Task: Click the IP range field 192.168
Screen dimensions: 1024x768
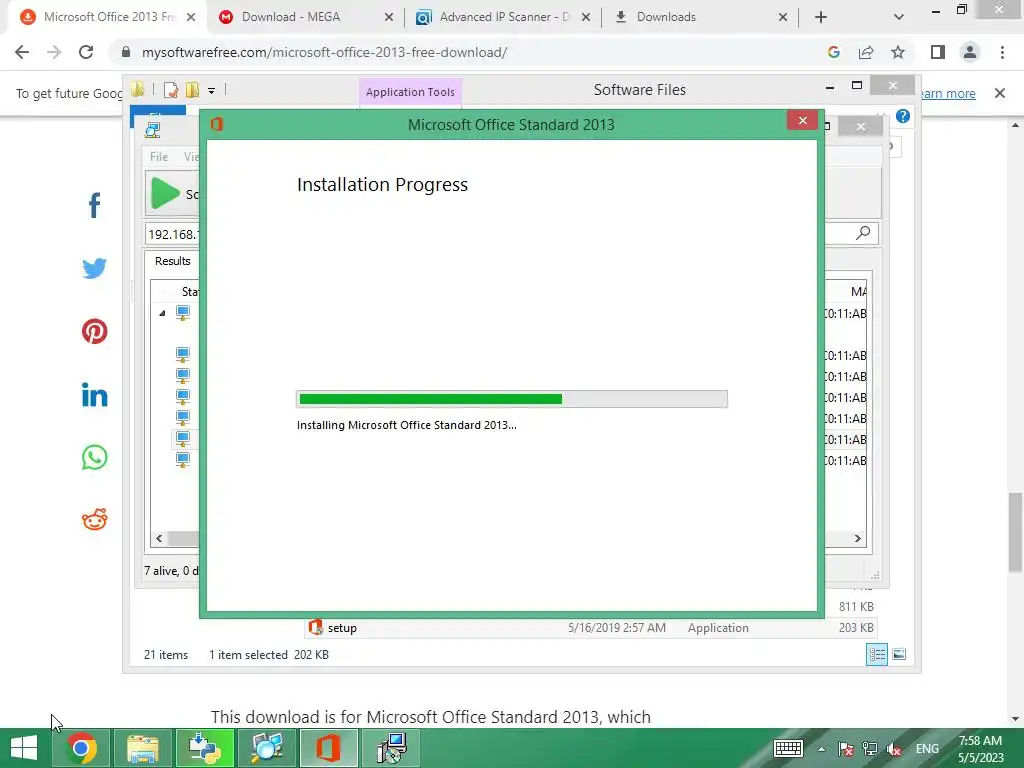Action: click(172, 234)
